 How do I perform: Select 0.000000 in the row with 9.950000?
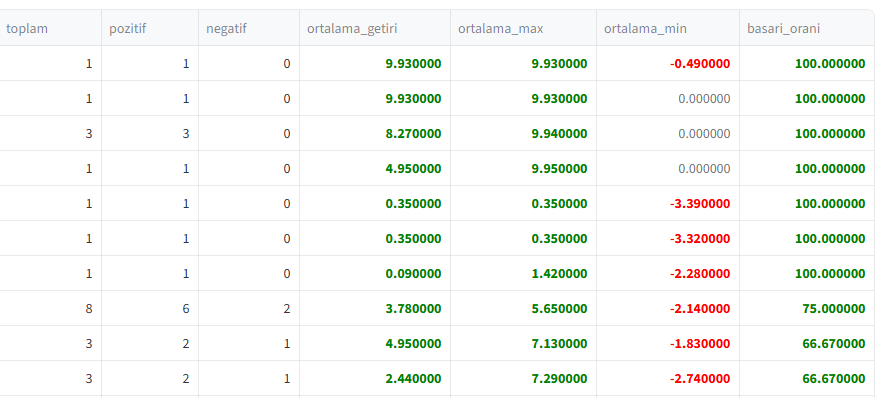[668, 168]
